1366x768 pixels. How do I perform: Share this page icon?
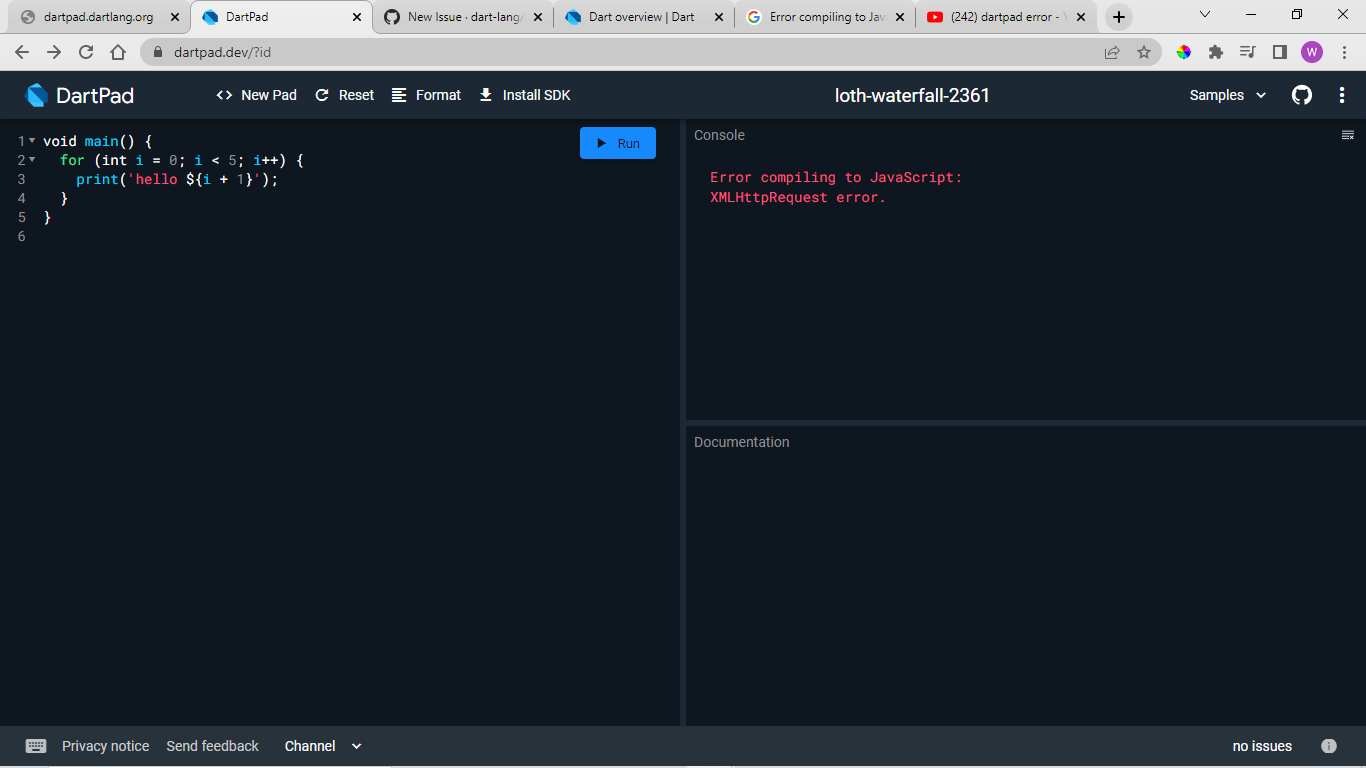pyautogui.click(x=1112, y=52)
